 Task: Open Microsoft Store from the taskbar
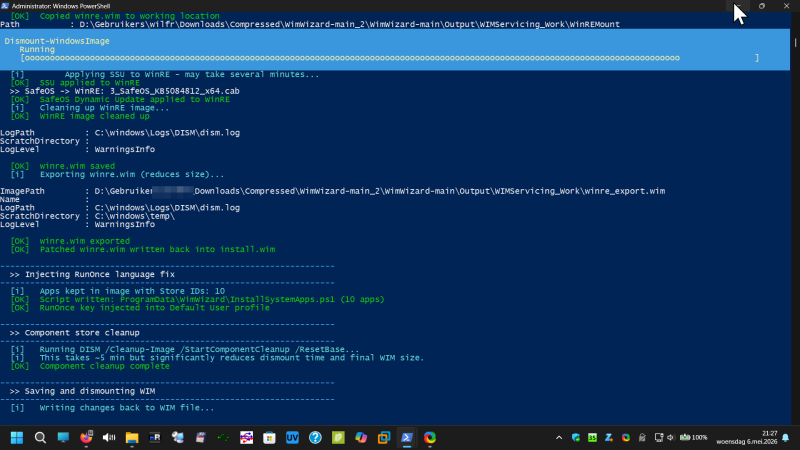point(269,437)
